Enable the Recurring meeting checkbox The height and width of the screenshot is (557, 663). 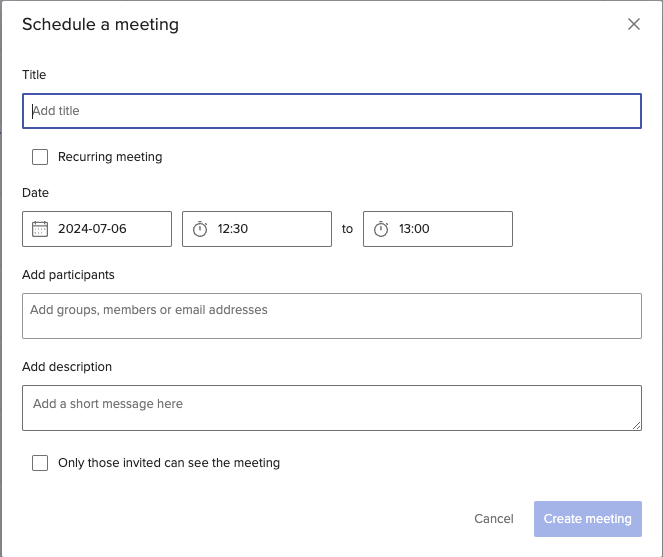pos(40,157)
